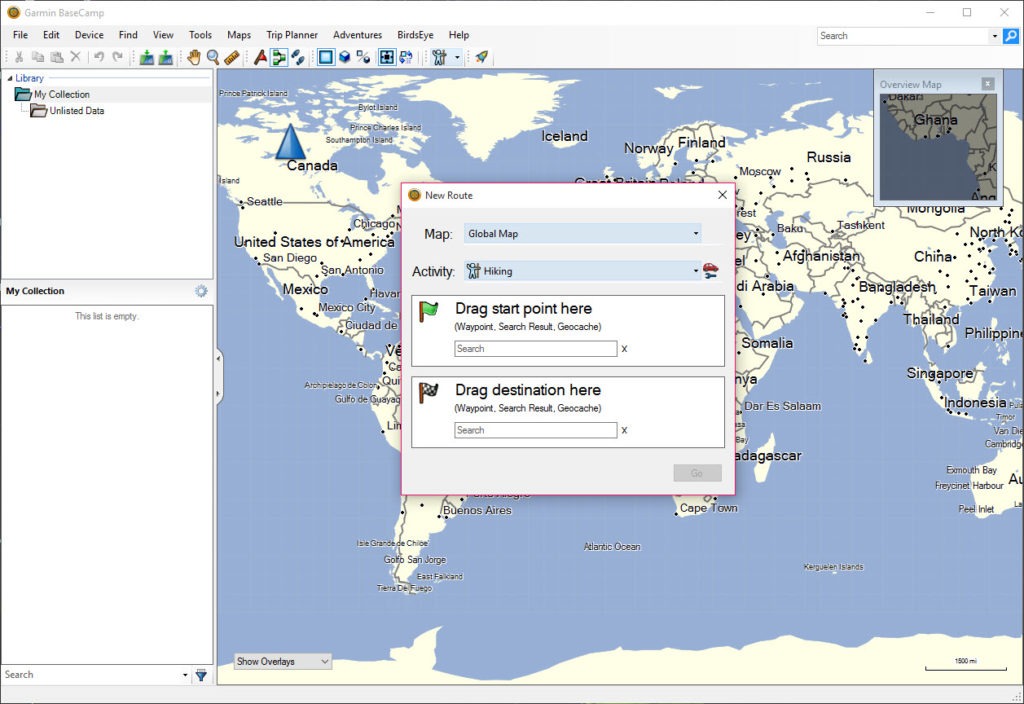Collapse the Library tree node

(x=9, y=78)
